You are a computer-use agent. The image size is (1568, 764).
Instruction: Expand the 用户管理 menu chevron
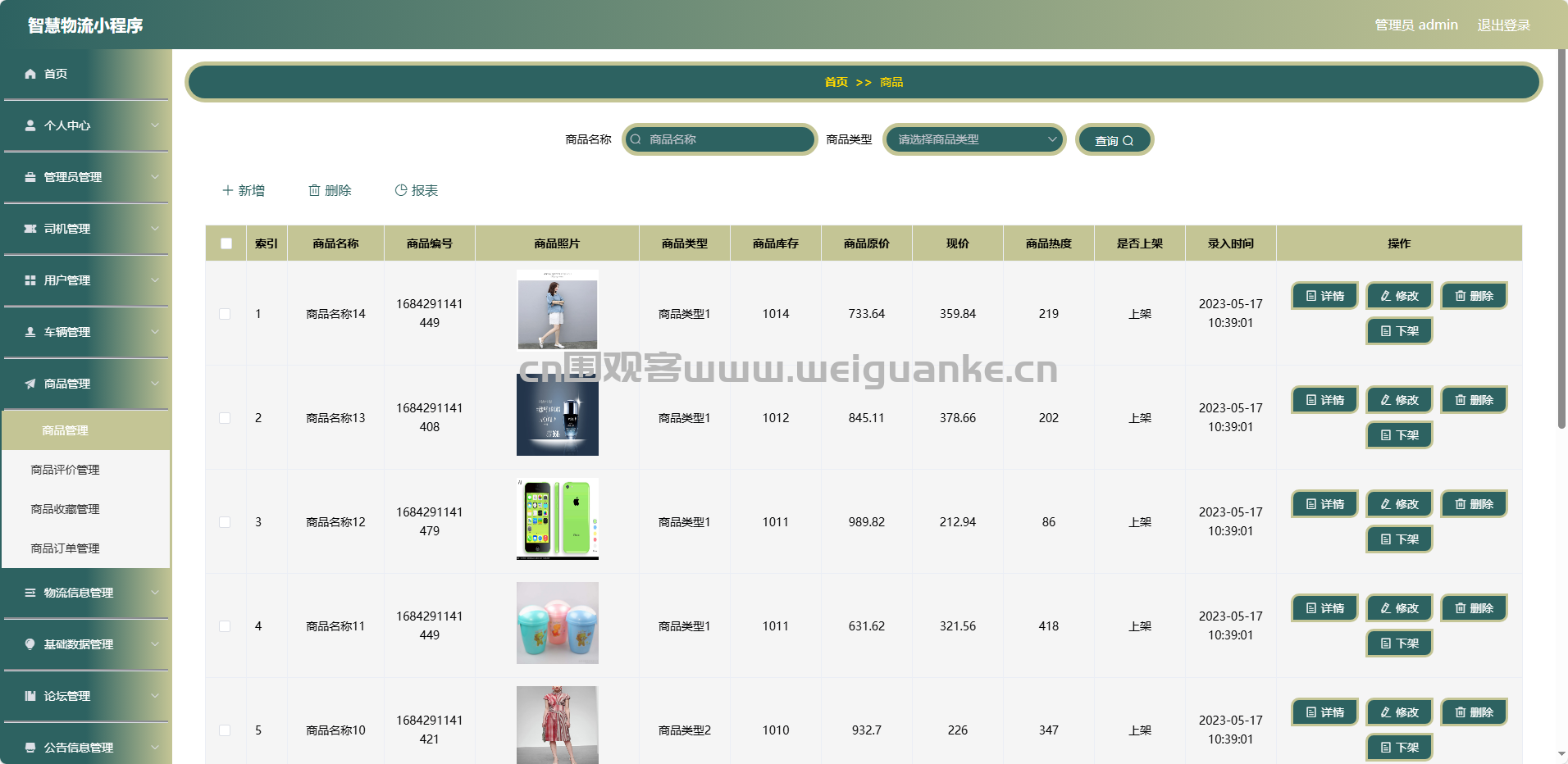[155, 280]
